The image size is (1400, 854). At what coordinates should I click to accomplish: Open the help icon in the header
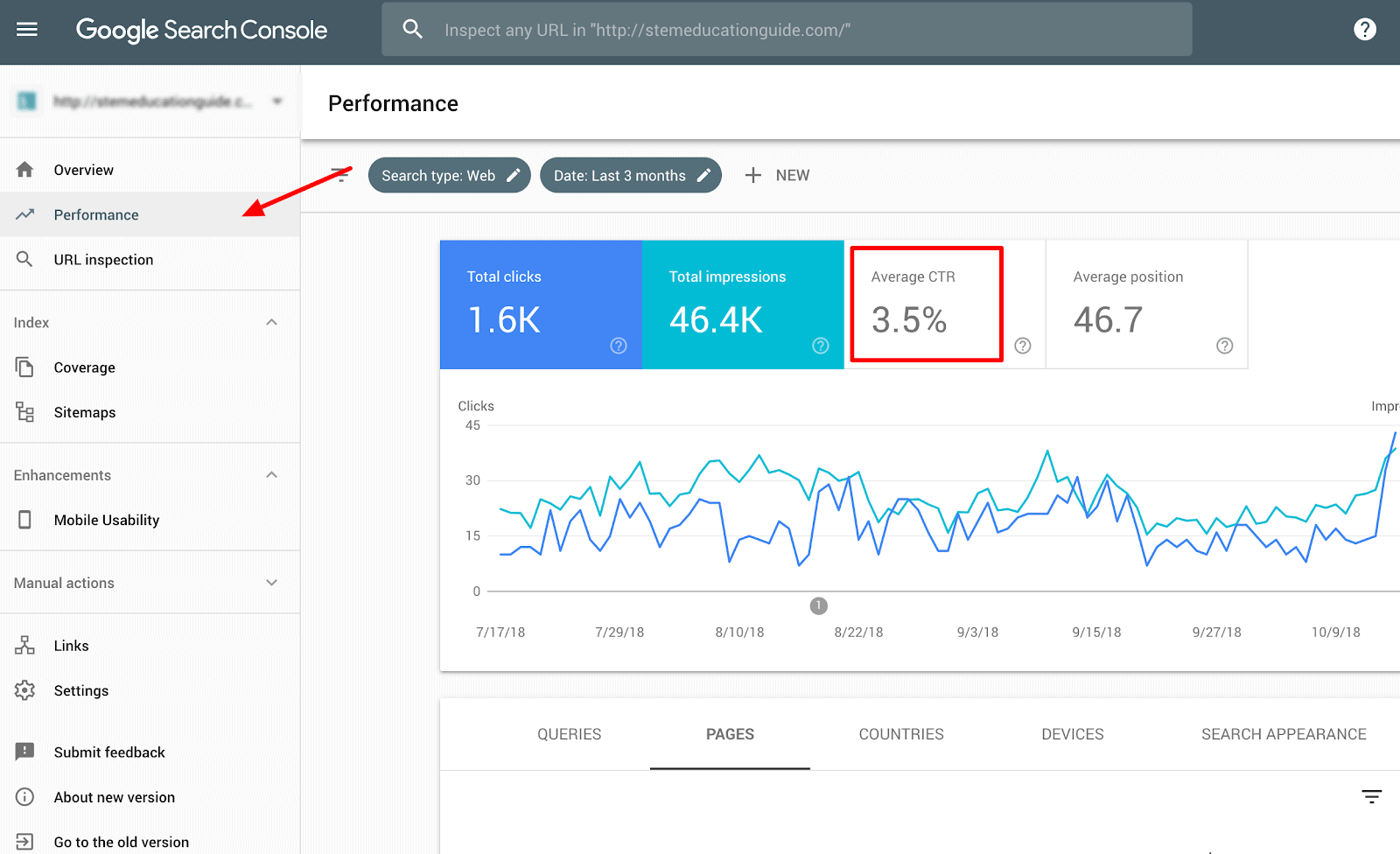pos(1365,30)
